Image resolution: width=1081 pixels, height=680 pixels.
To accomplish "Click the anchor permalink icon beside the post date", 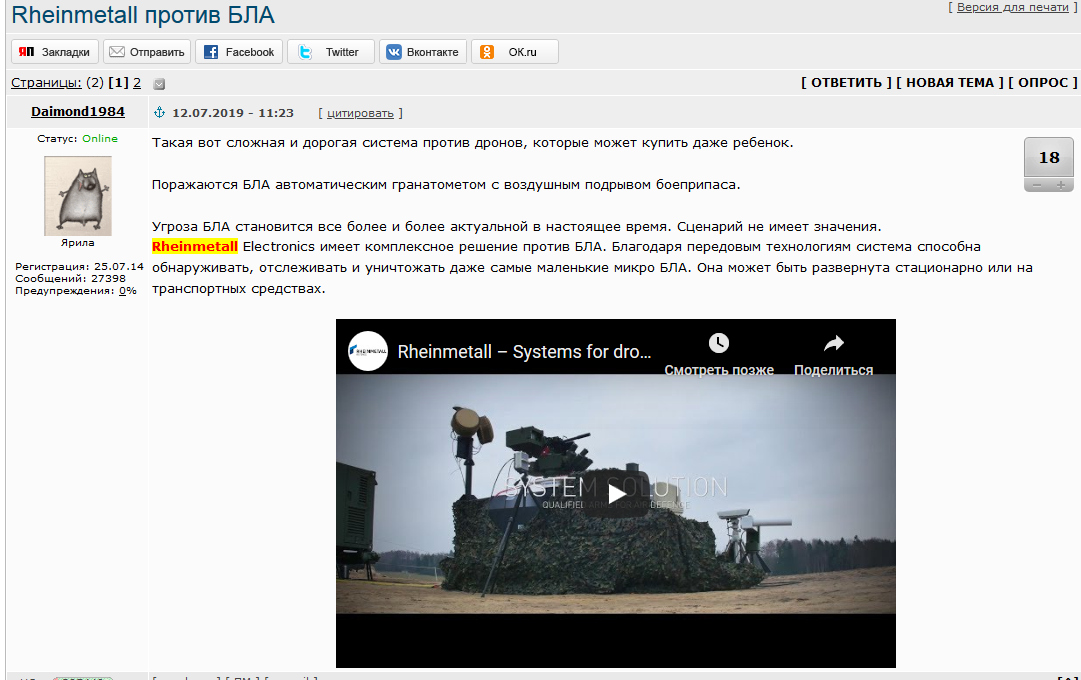I will coord(159,112).
